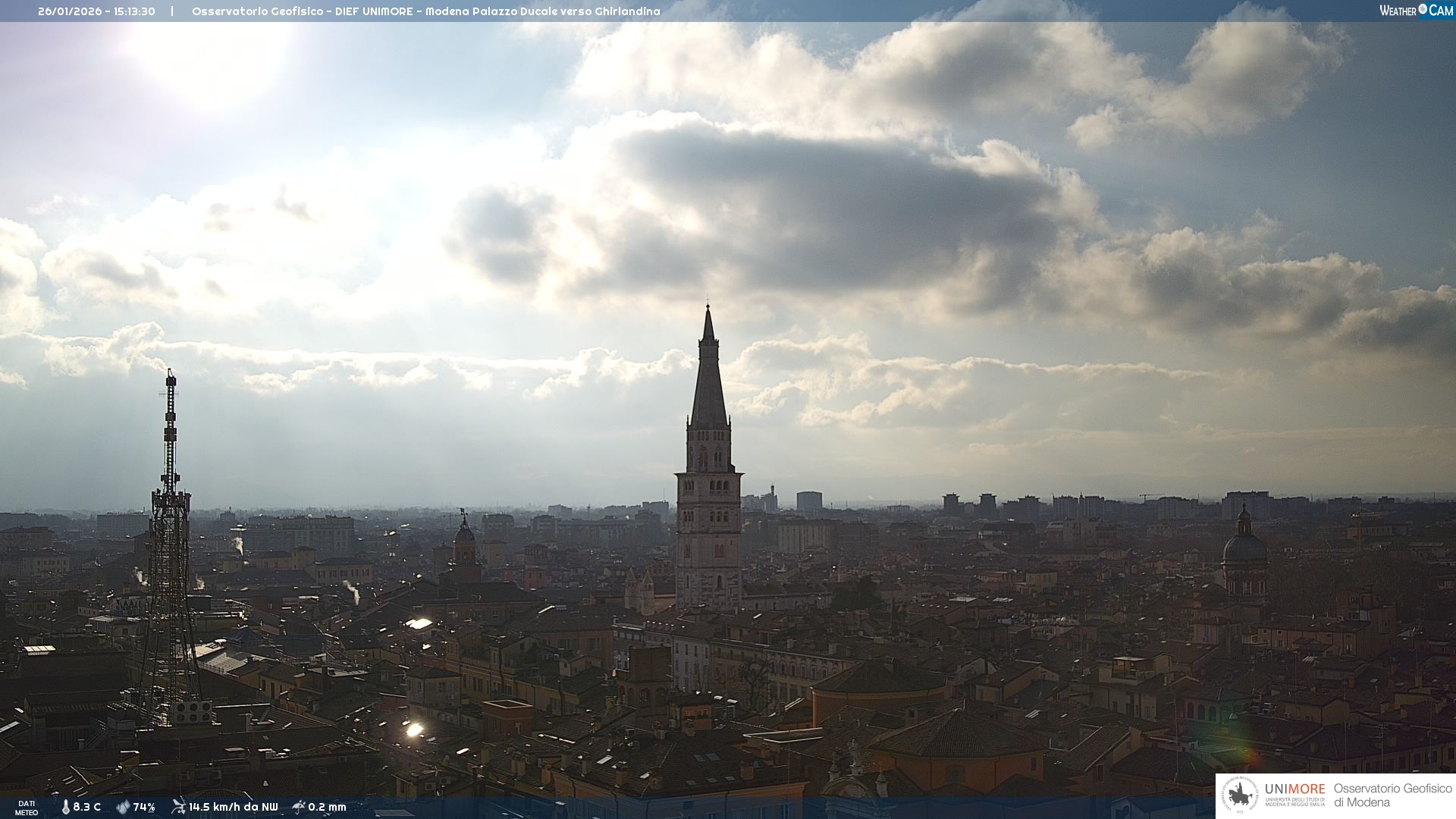This screenshot has width=1456, height=819.
Task: Click the 8.3 C temperature reading
Action: pos(87,807)
